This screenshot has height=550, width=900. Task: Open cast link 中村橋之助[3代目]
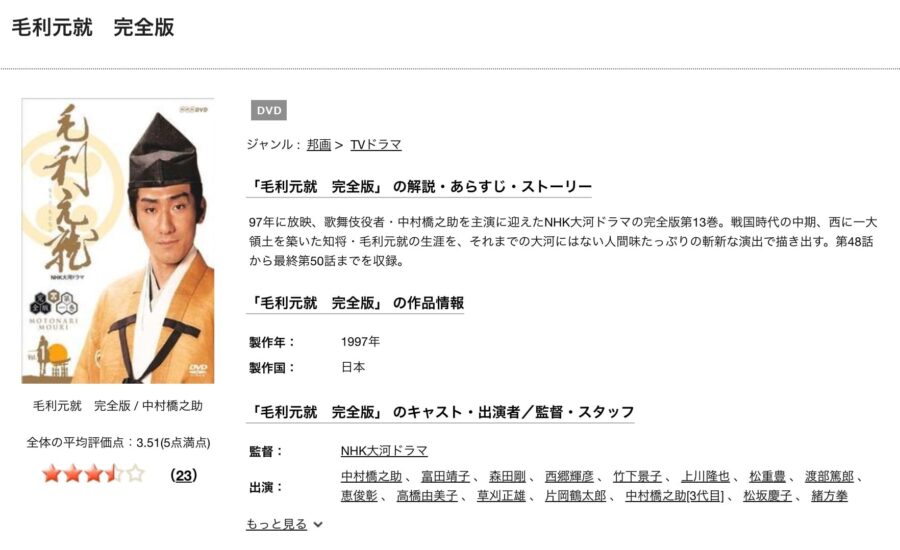[674, 495]
